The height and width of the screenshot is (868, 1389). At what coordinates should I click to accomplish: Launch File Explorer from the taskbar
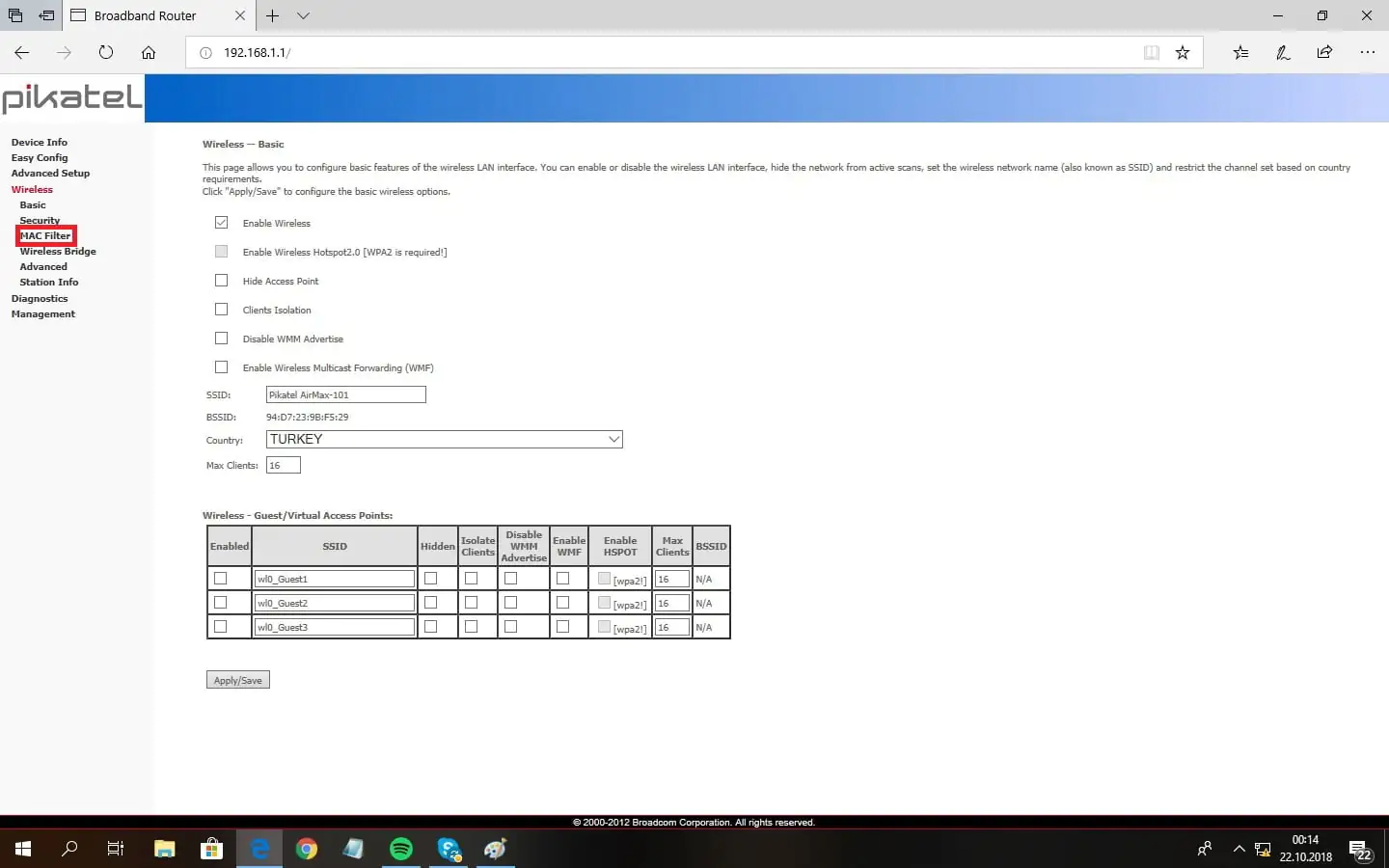pos(165,849)
